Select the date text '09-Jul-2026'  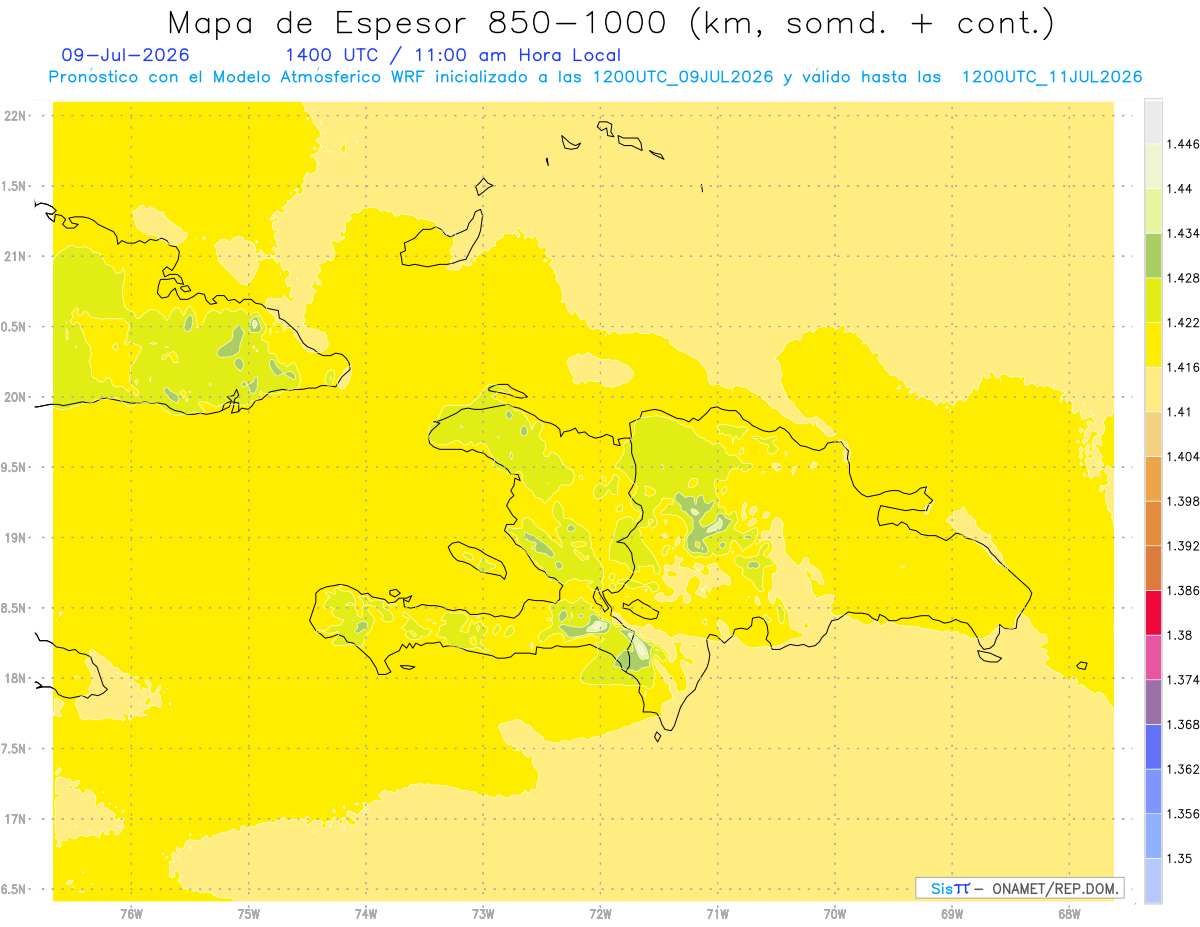click(x=125, y=55)
